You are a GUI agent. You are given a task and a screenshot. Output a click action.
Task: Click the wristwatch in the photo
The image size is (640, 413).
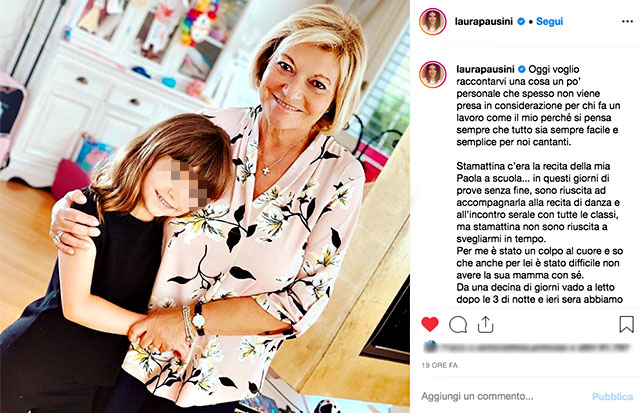click(x=198, y=319)
